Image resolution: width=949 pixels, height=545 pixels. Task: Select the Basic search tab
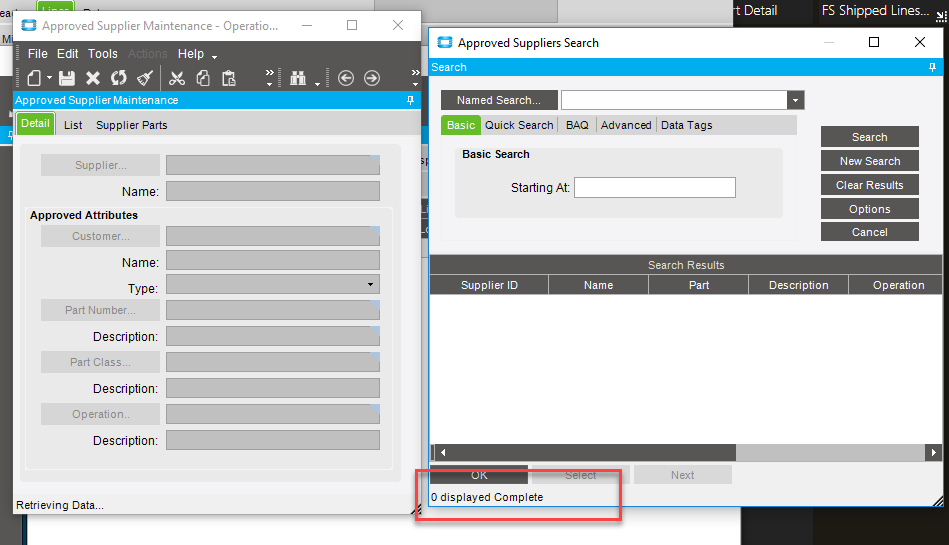[x=461, y=125]
